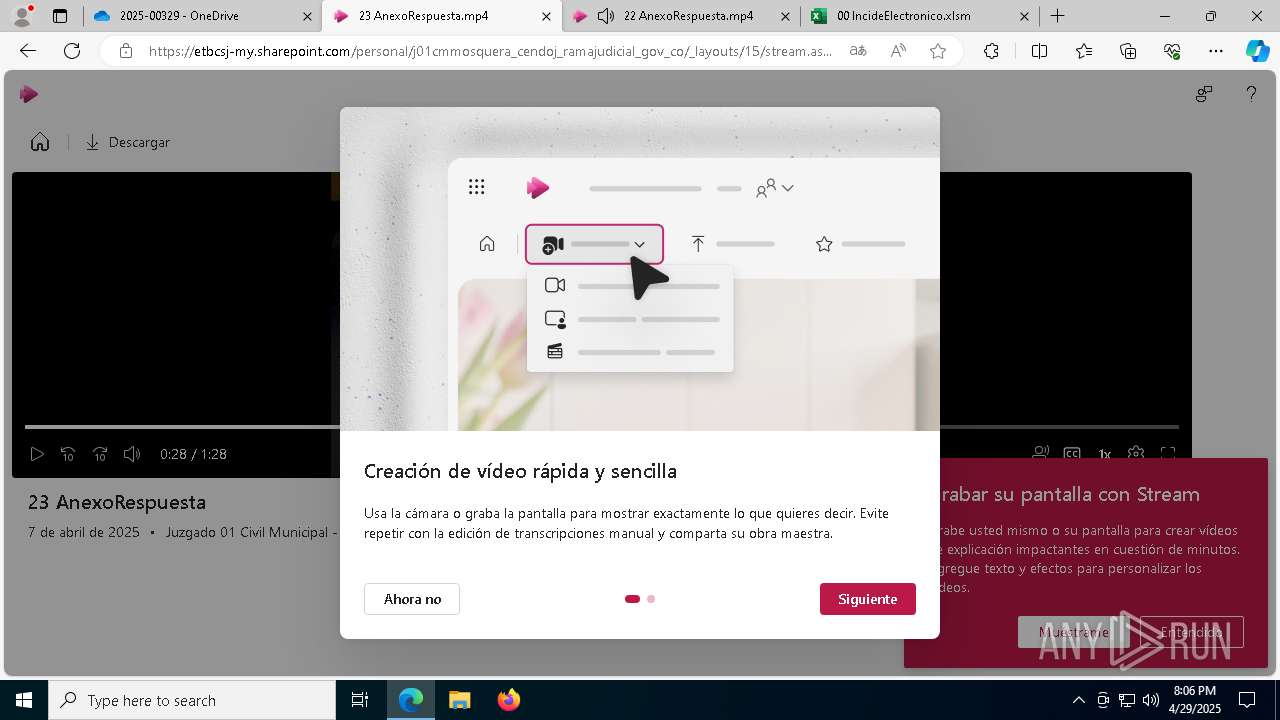Open Browser essentials heart icon

pyautogui.click(x=1172, y=51)
